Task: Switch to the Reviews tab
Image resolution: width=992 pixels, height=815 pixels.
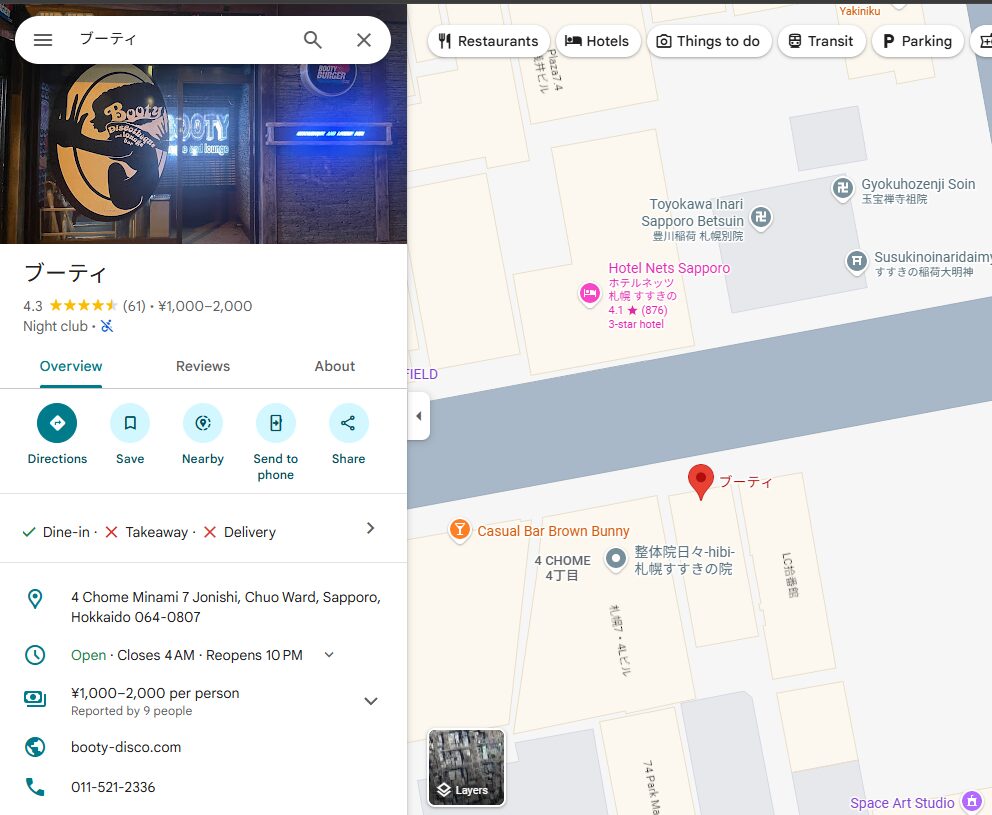Action: 203,366
